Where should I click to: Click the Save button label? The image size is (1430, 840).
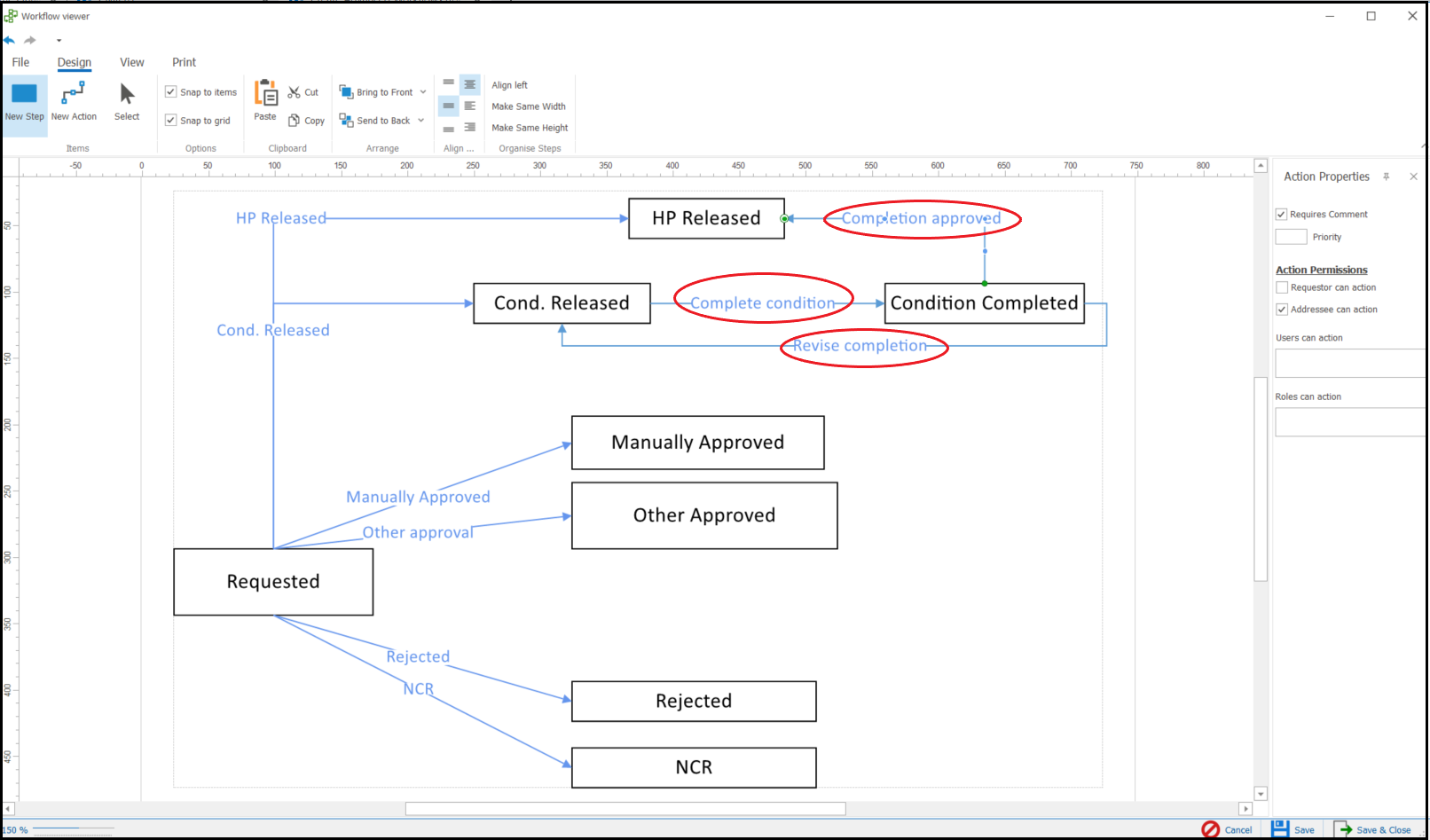(1304, 830)
